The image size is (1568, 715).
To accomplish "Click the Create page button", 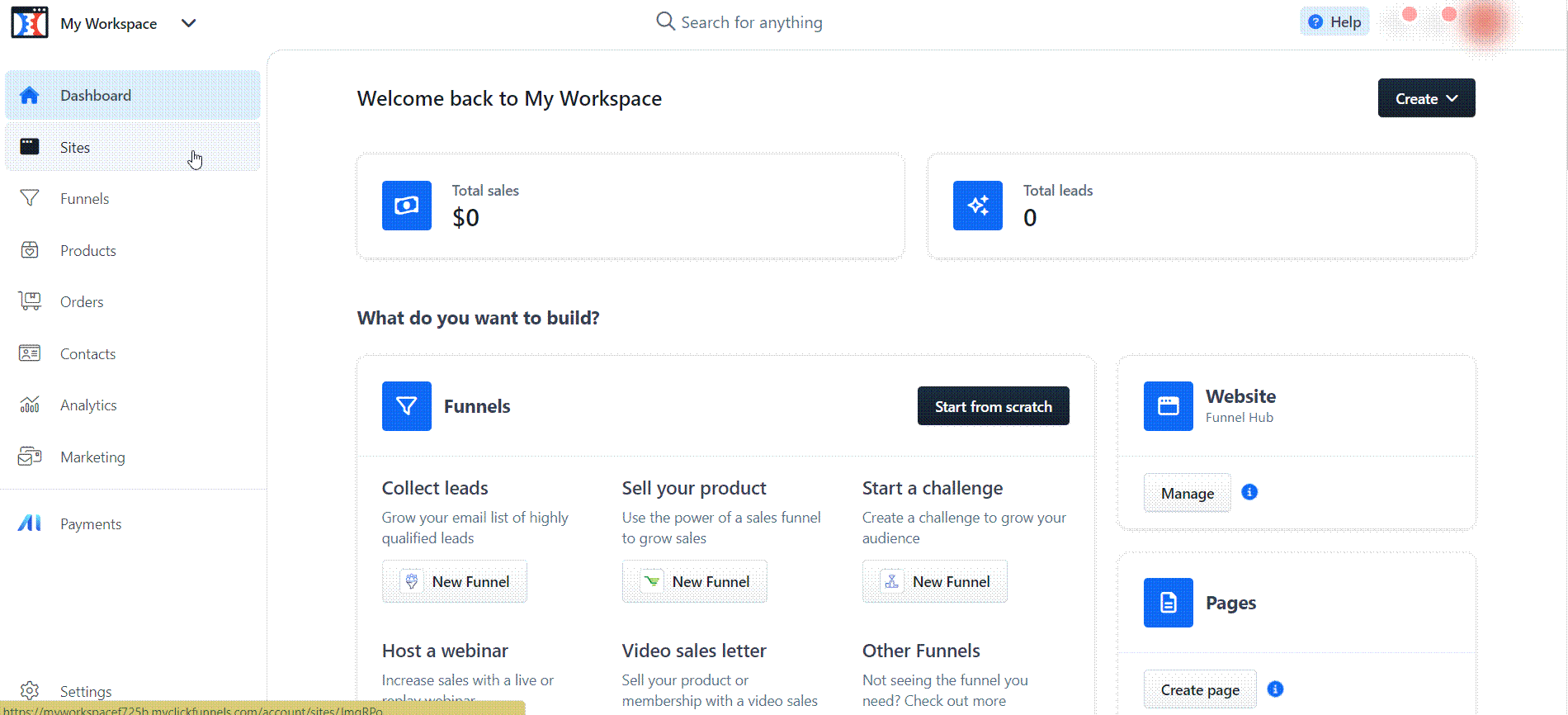I will click(x=1200, y=689).
